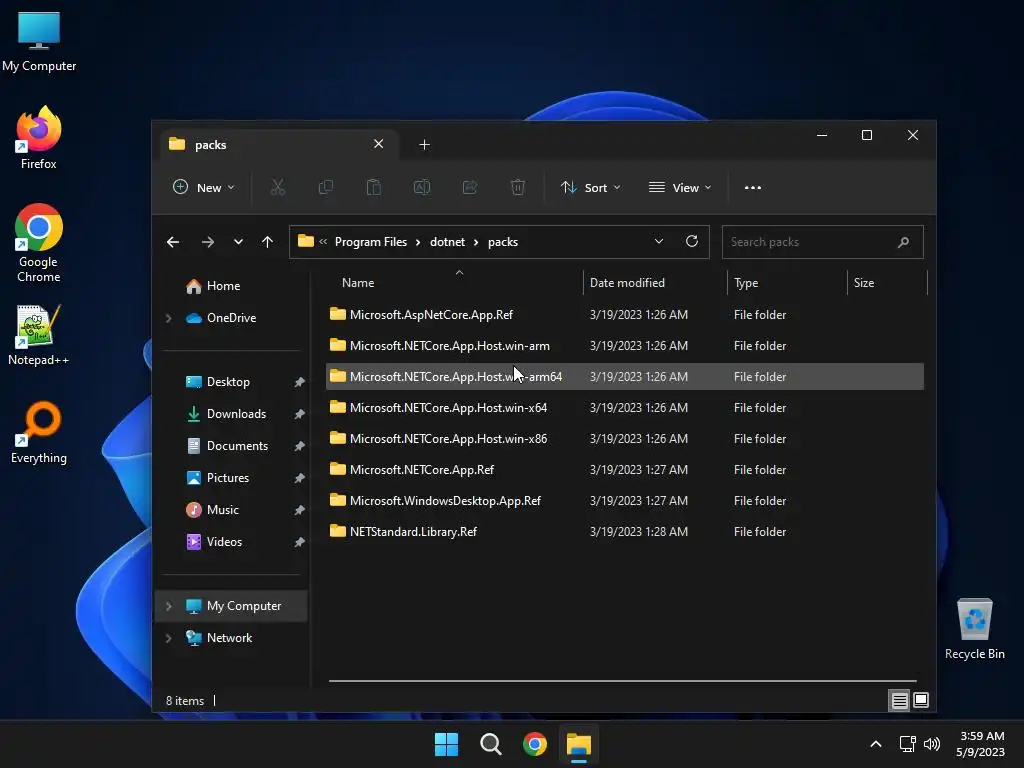Open Documents in navigation pane

point(237,446)
